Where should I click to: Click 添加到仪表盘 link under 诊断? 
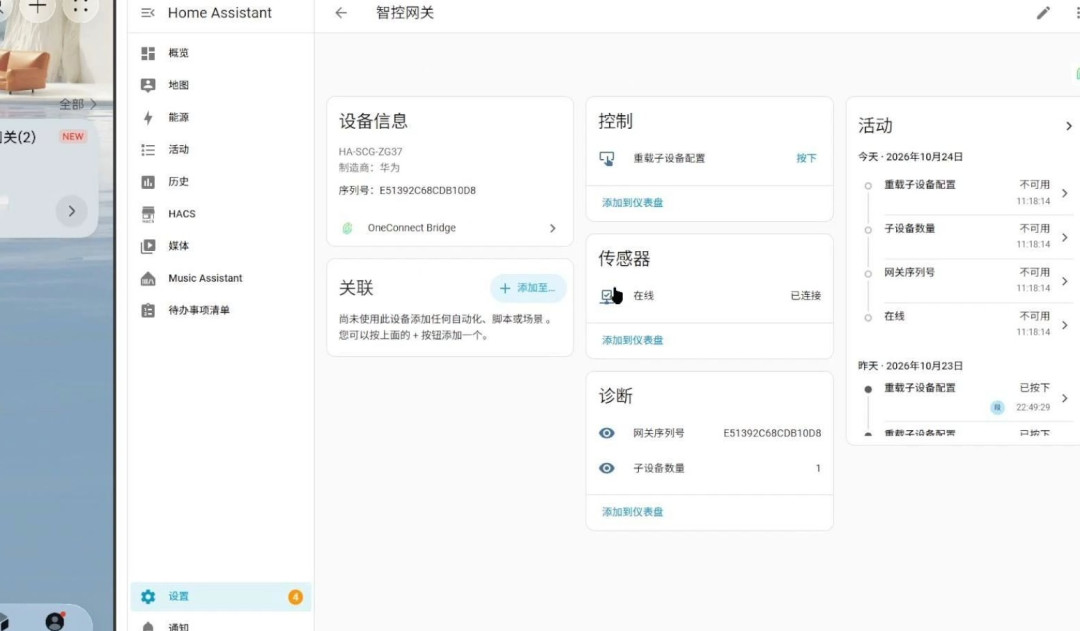[x=632, y=512]
